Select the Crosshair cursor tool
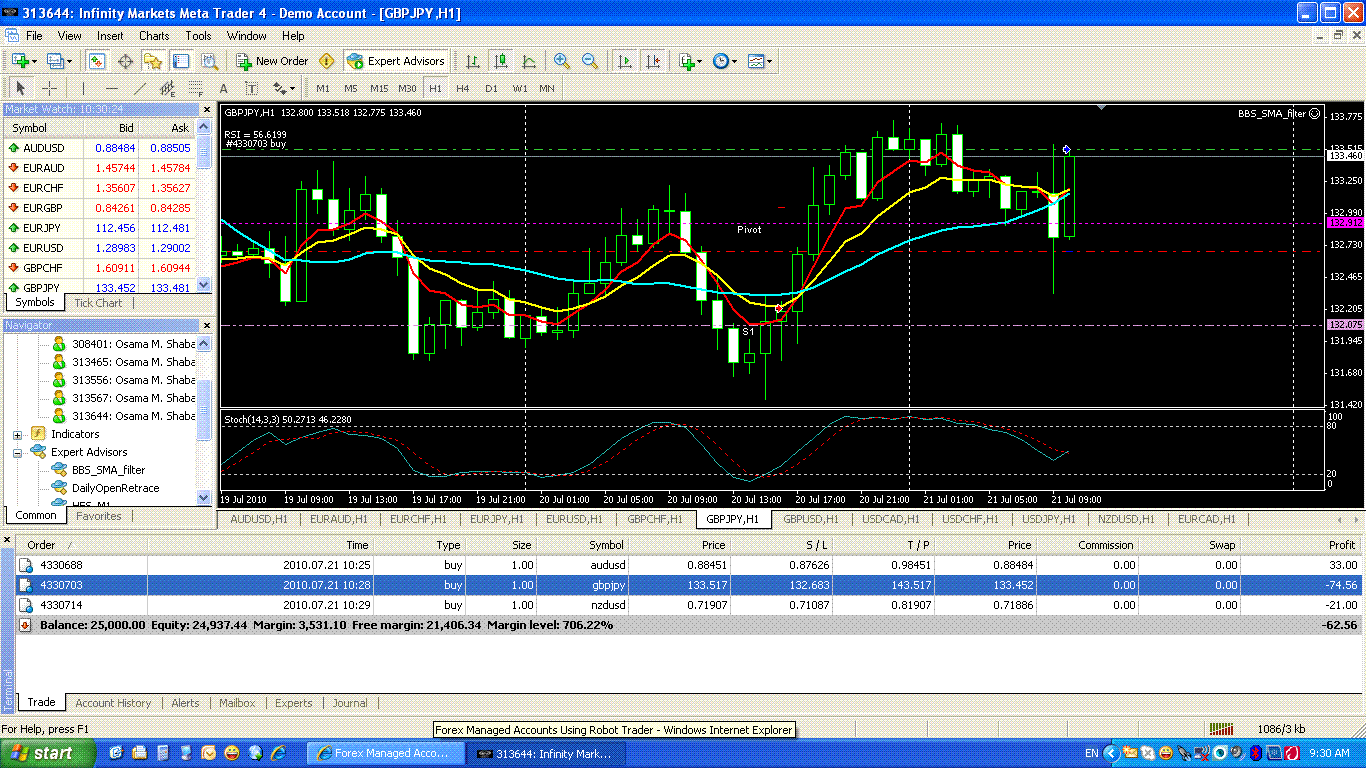The width and height of the screenshot is (1366, 768). coord(49,88)
